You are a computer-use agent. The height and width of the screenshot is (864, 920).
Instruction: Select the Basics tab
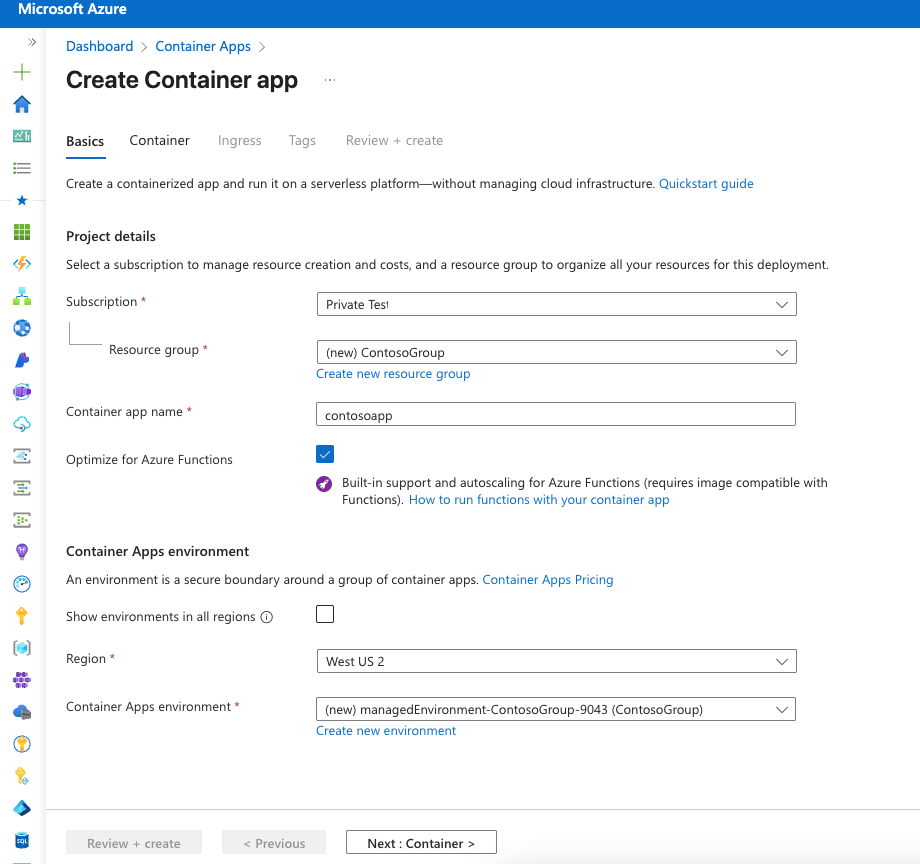(x=85, y=141)
